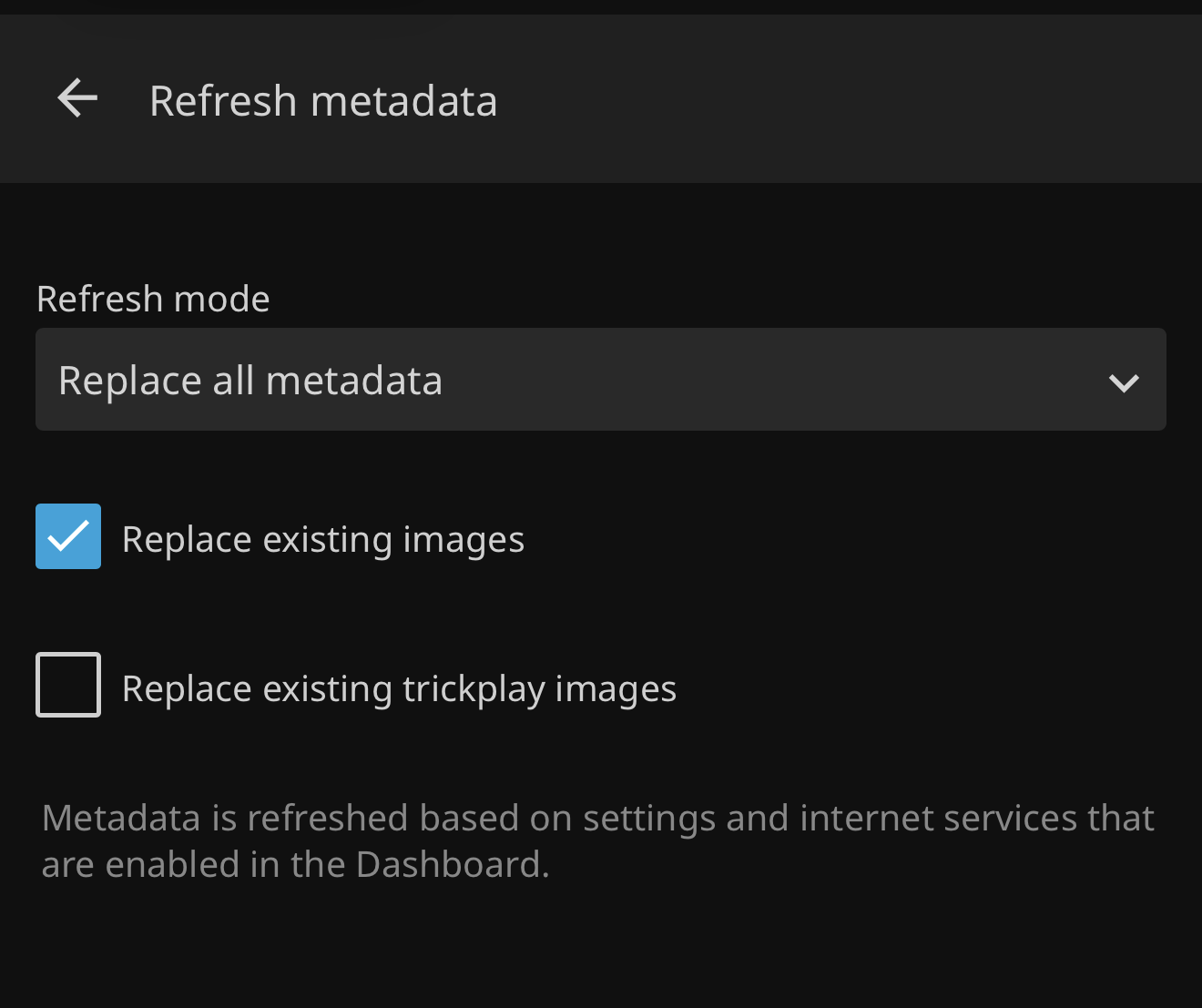Image resolution: width=1202 pixels, height=1008 pixels.
Task: Enable Replace existing trickplay images checkbox
Action: pyautogui.click(x=68, y=685)
